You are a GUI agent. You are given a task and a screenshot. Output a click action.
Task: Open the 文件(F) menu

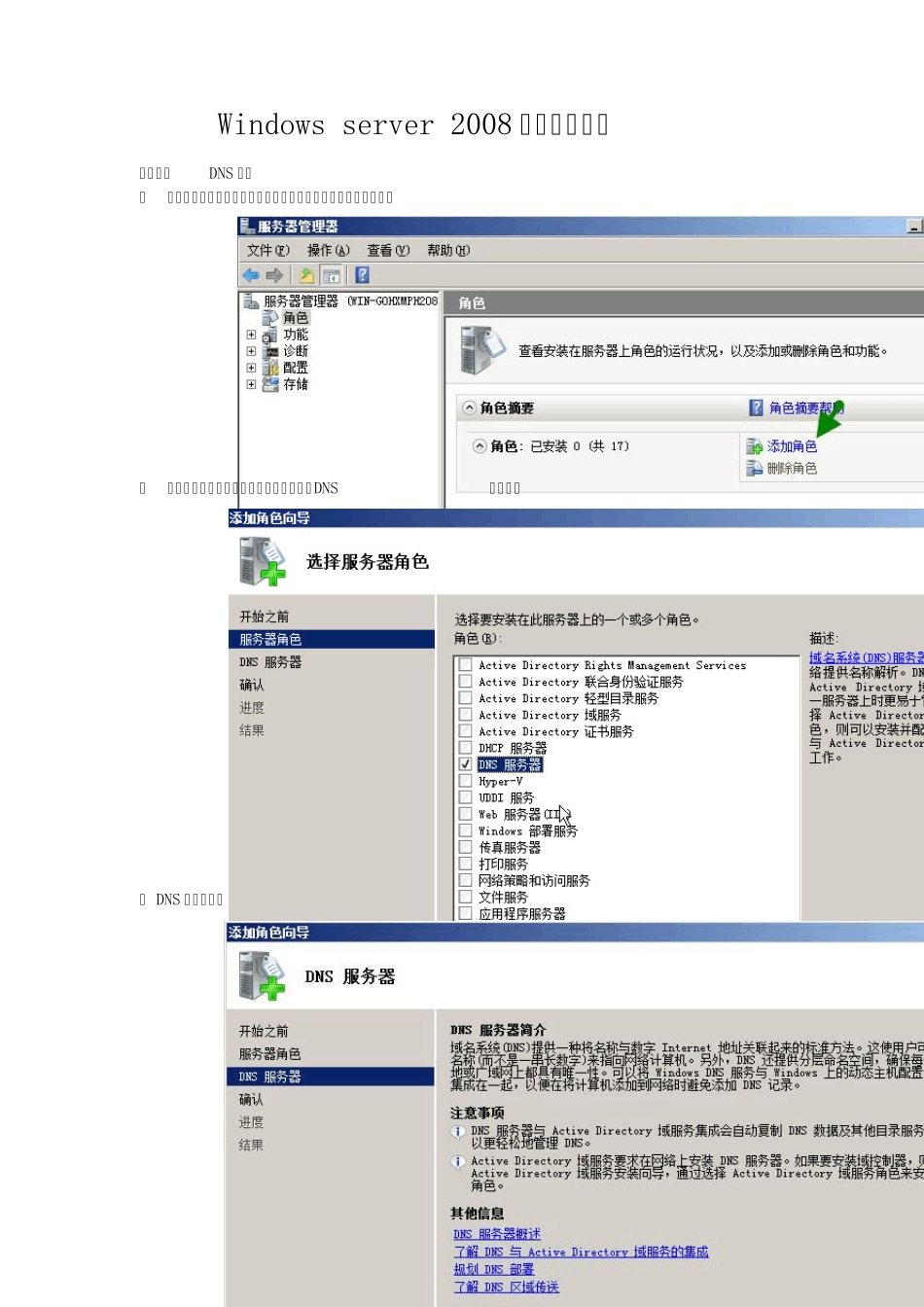(268, 250)
